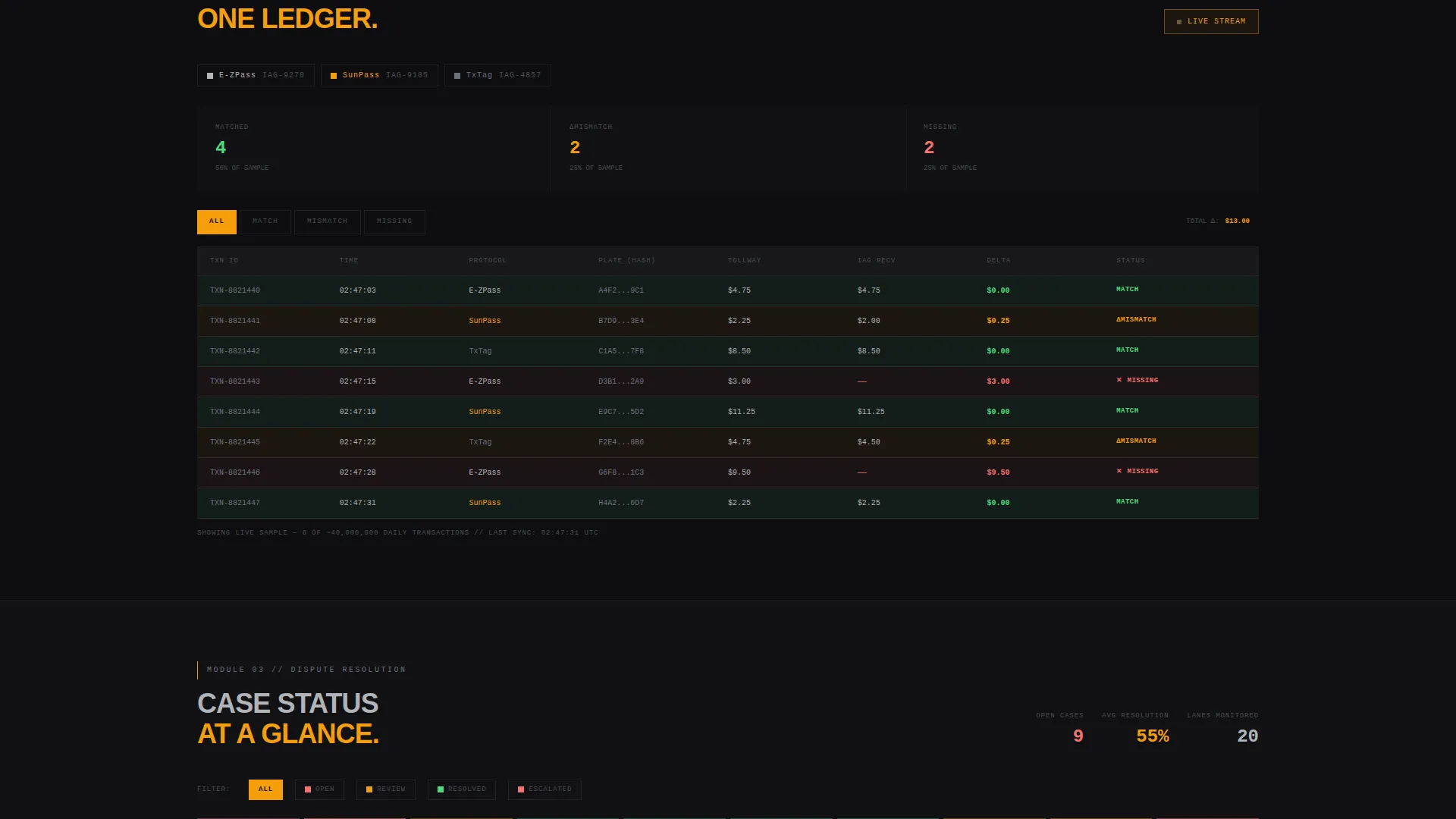This screenshot has width=1456, height=819.
Task: Sort table by STATUS column header
Action: tap(1131, 261)
